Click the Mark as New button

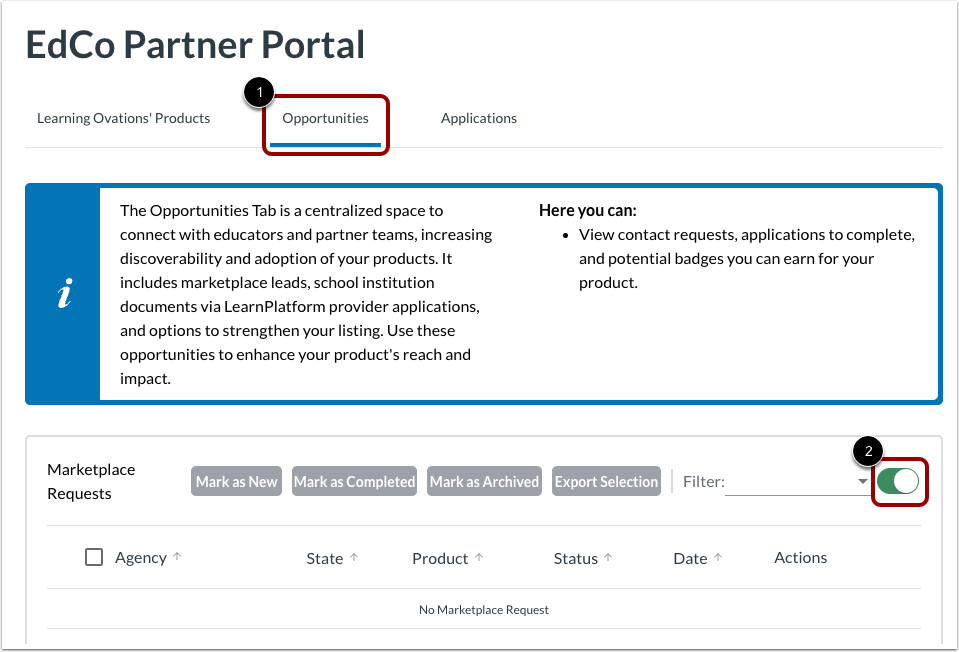(x=236, y=481)
